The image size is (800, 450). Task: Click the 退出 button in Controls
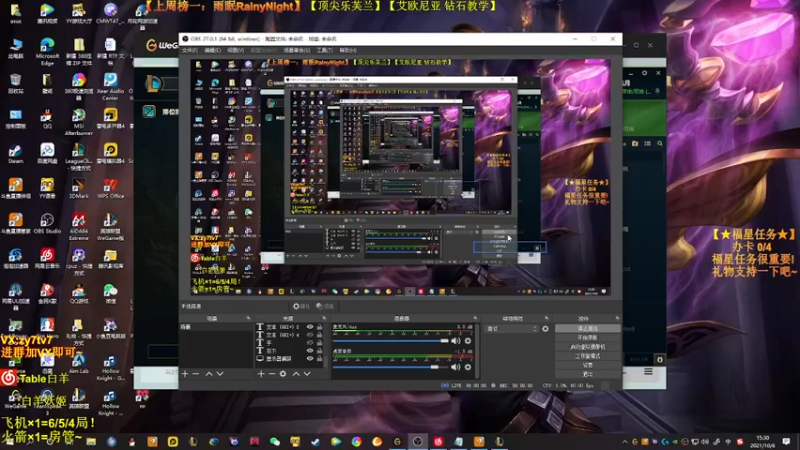(x=588, y=374)
